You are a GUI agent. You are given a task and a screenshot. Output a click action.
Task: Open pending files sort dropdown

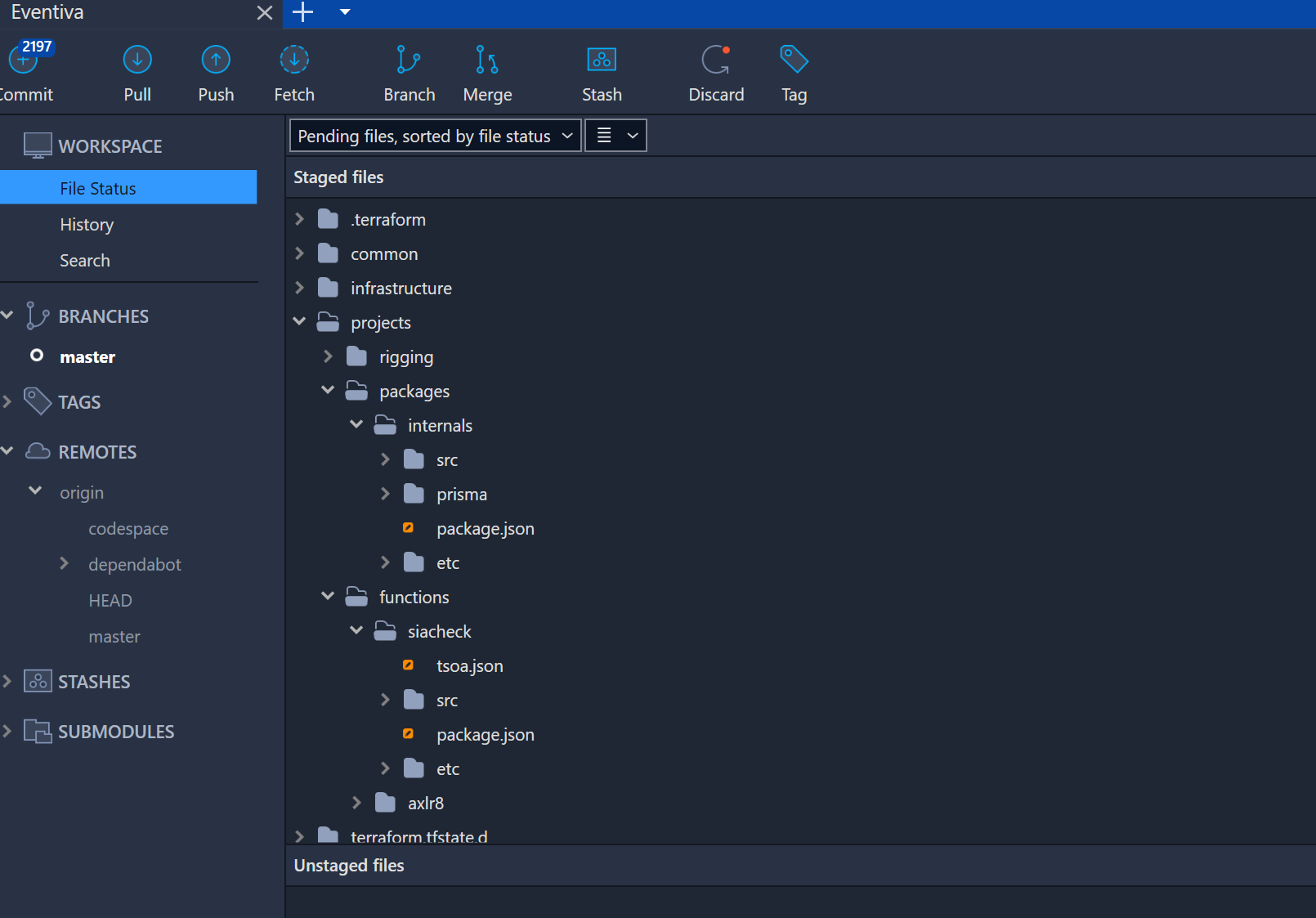(436, 136)
